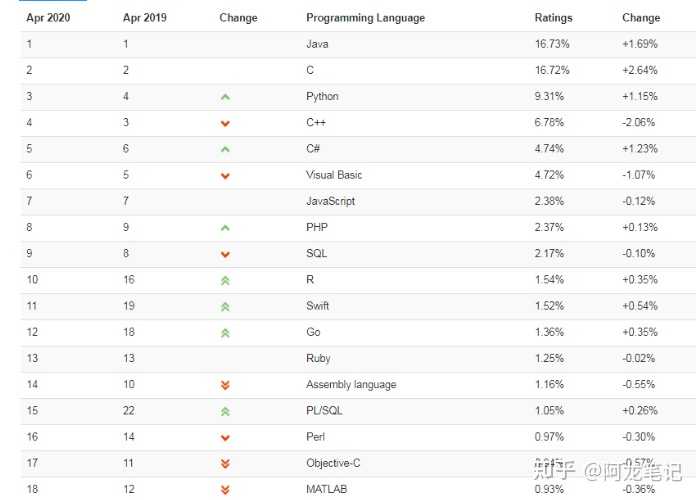Click the red down arrow beside Perl
Screen dimensions: 700x500
(225, 438)
